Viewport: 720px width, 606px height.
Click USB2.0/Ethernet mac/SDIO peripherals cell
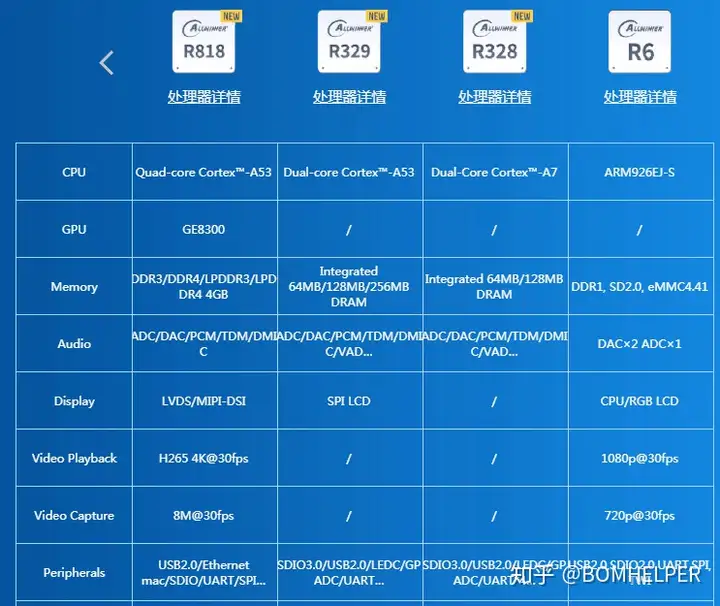pyautogui.click(x=204, y=572)
